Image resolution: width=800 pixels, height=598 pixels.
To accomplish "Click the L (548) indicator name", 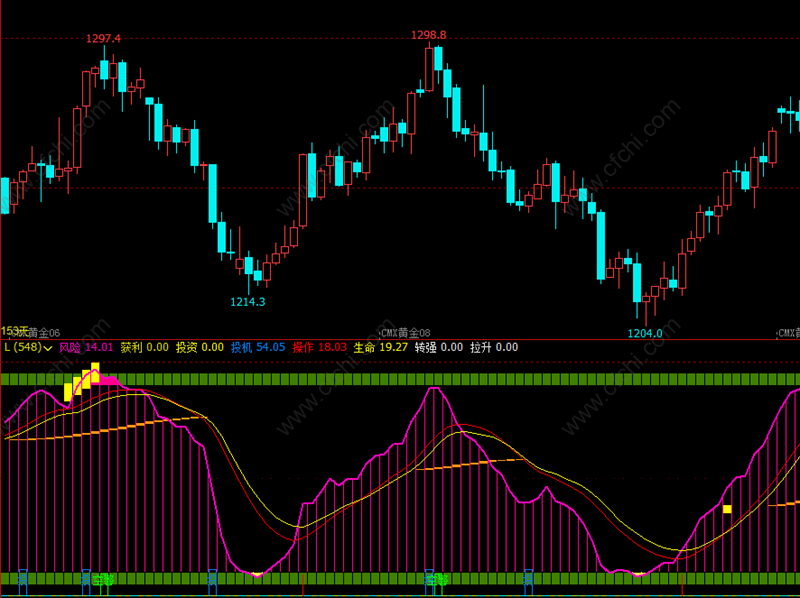I will 23,347.
